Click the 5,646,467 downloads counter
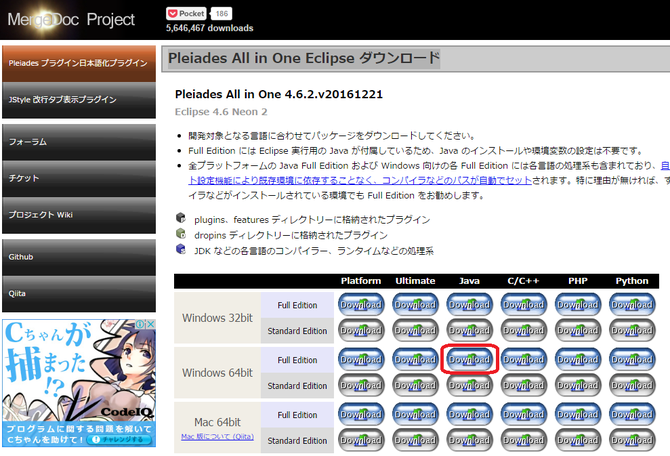The width and height of the screenshot is (670, 456). click(x=209, y=28)
